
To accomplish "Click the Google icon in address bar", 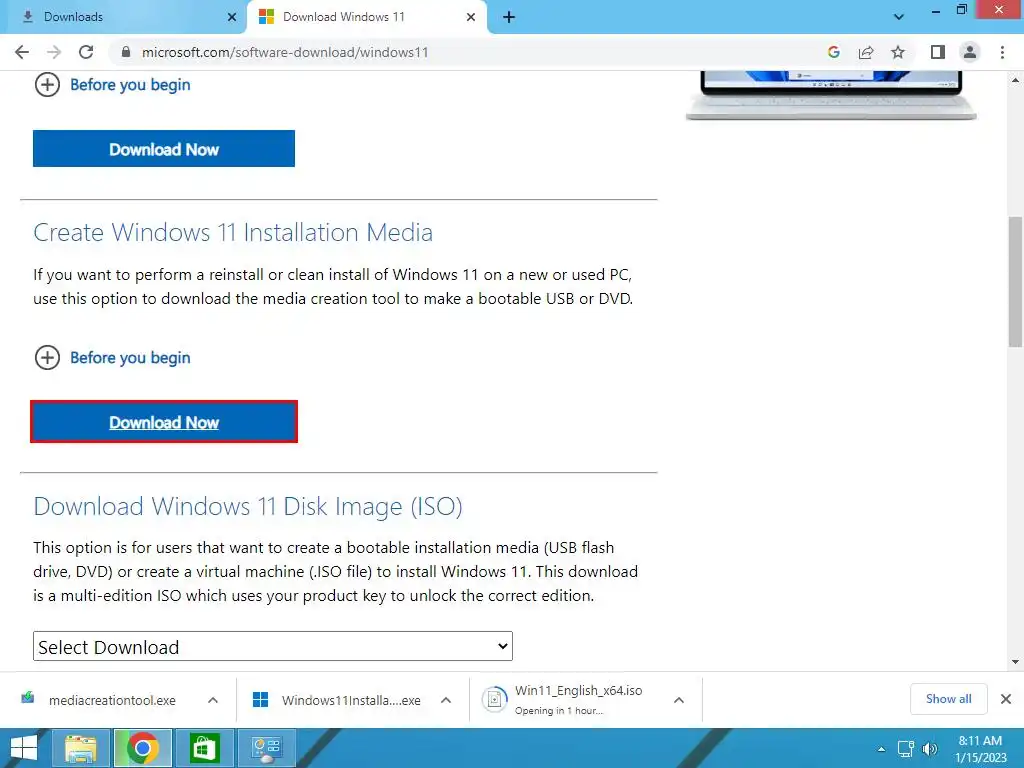I will 833,52.
